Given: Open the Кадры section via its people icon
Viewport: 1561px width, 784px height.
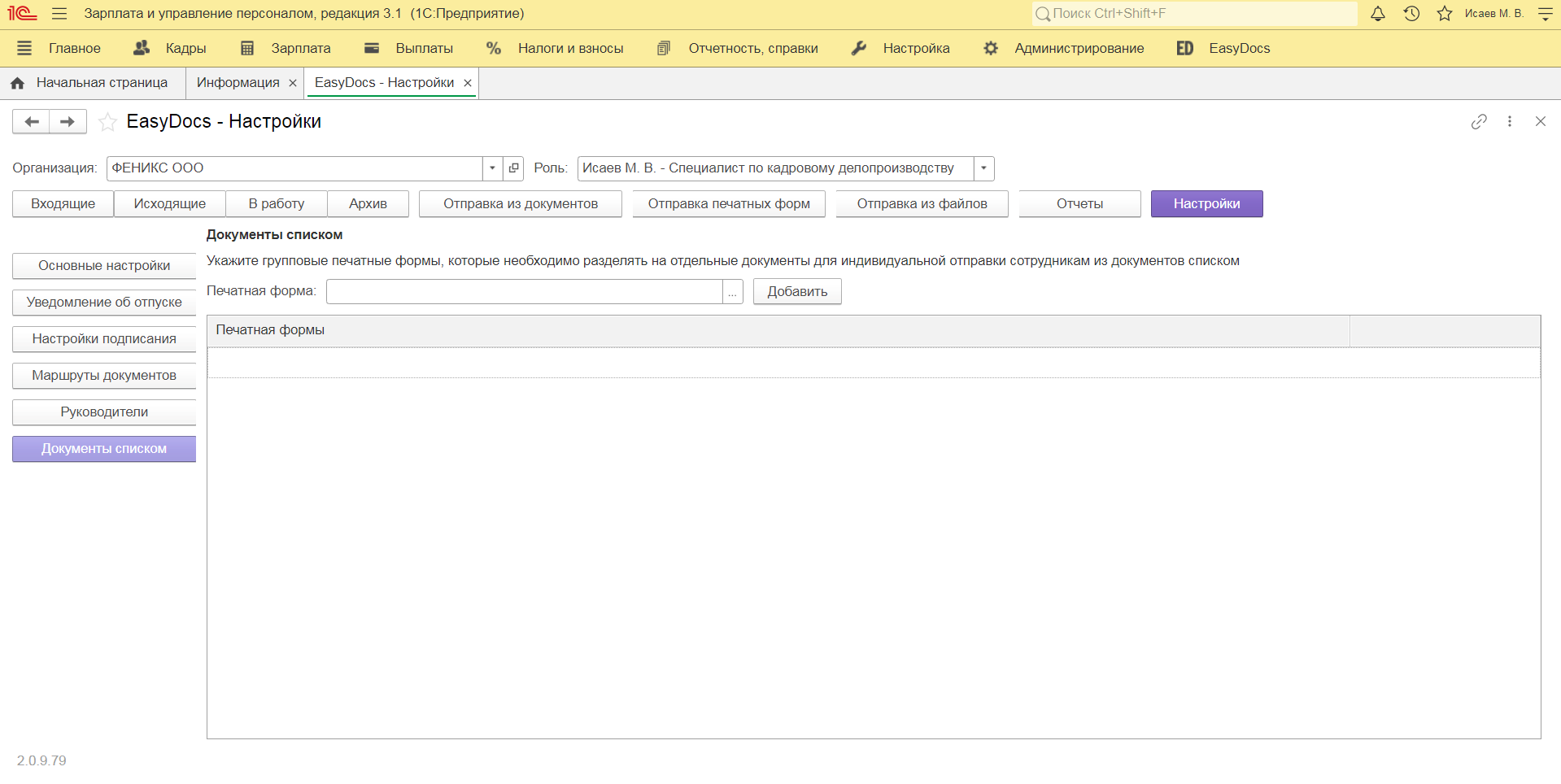Looking at the screenshot, I should click(x=140, y=48).
